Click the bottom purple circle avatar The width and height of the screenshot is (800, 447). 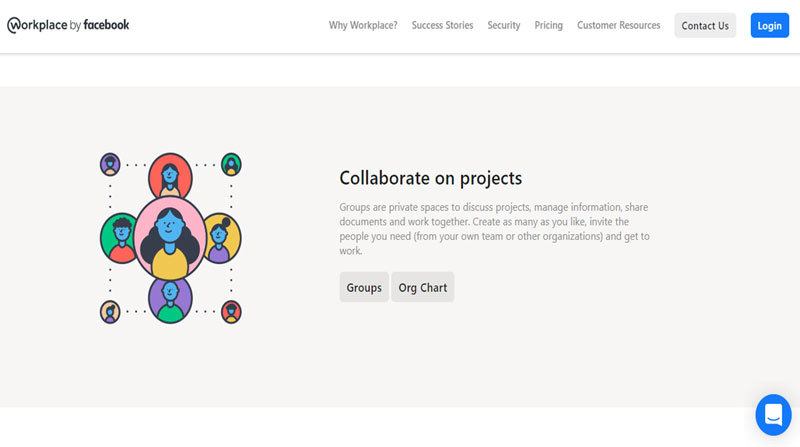170,298
